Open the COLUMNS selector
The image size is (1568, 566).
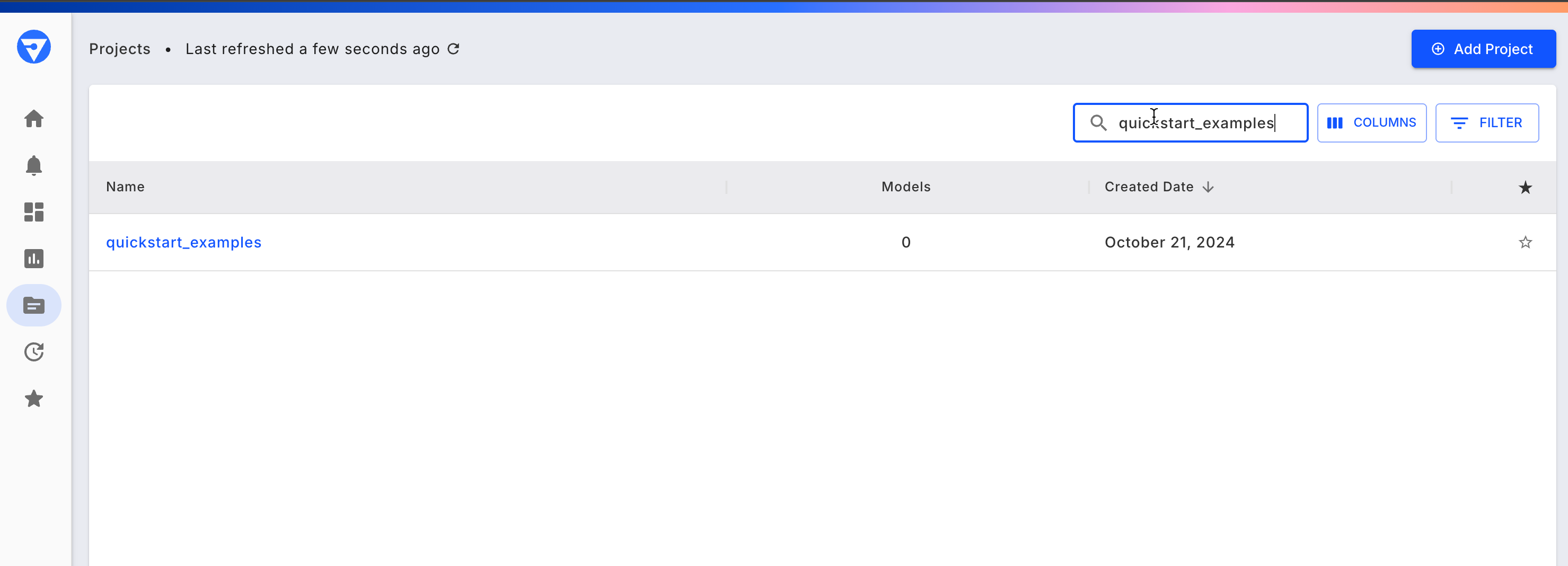1372,122
